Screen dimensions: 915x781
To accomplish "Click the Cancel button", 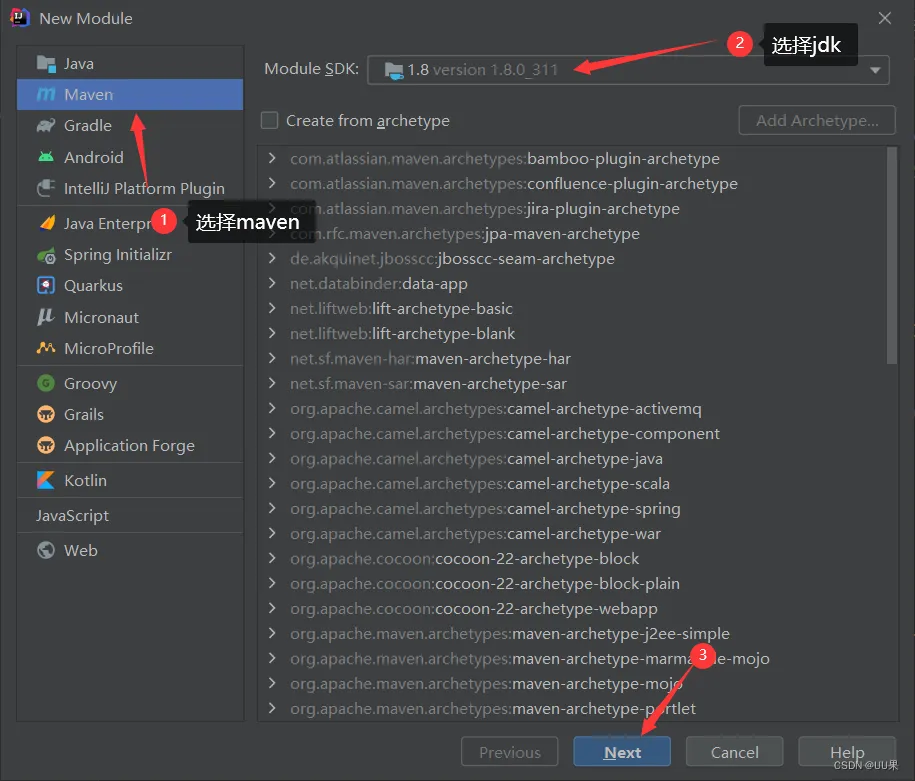I will coord(734,752).
